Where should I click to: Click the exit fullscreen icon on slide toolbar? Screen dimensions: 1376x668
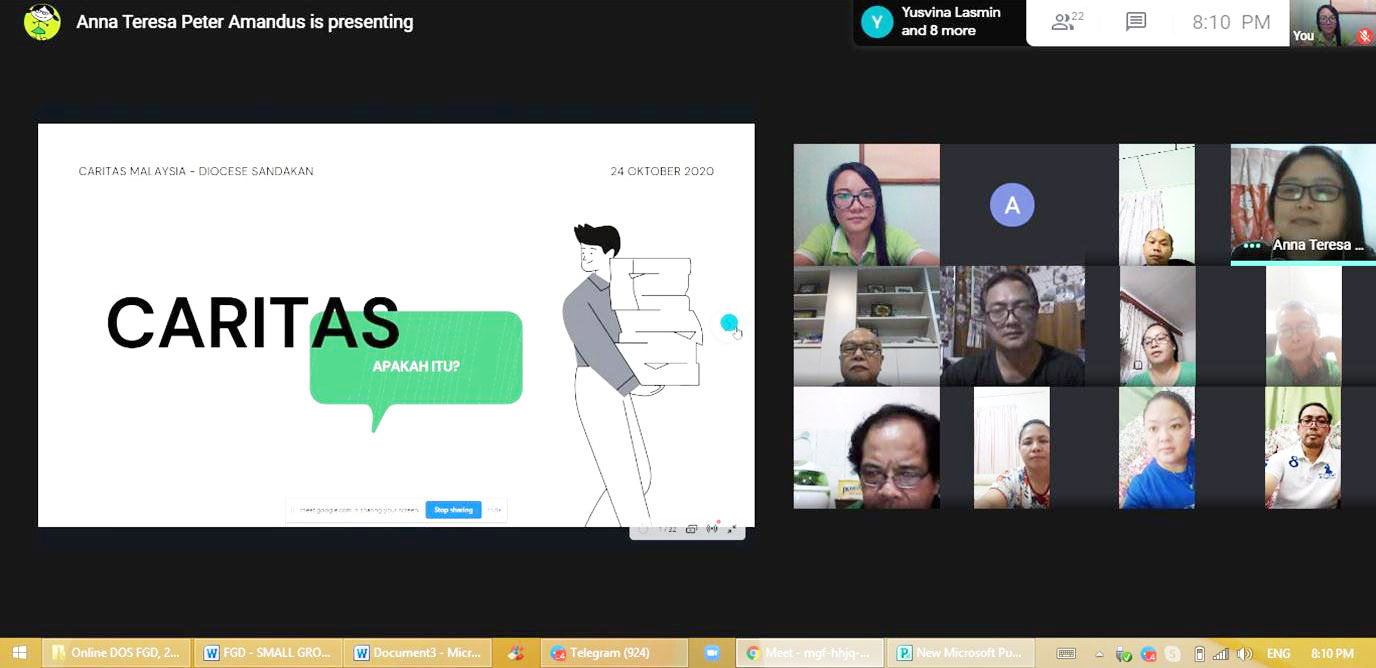732,529
